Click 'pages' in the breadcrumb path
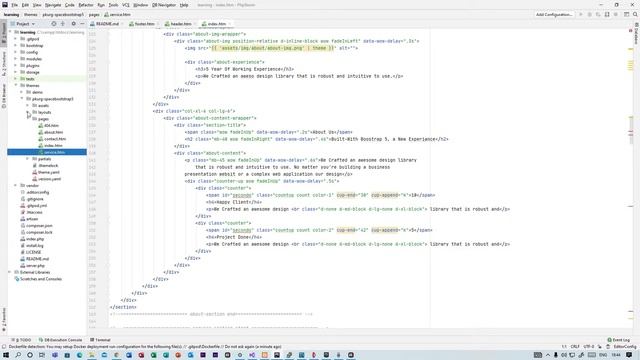 click(x=94, y=14)
